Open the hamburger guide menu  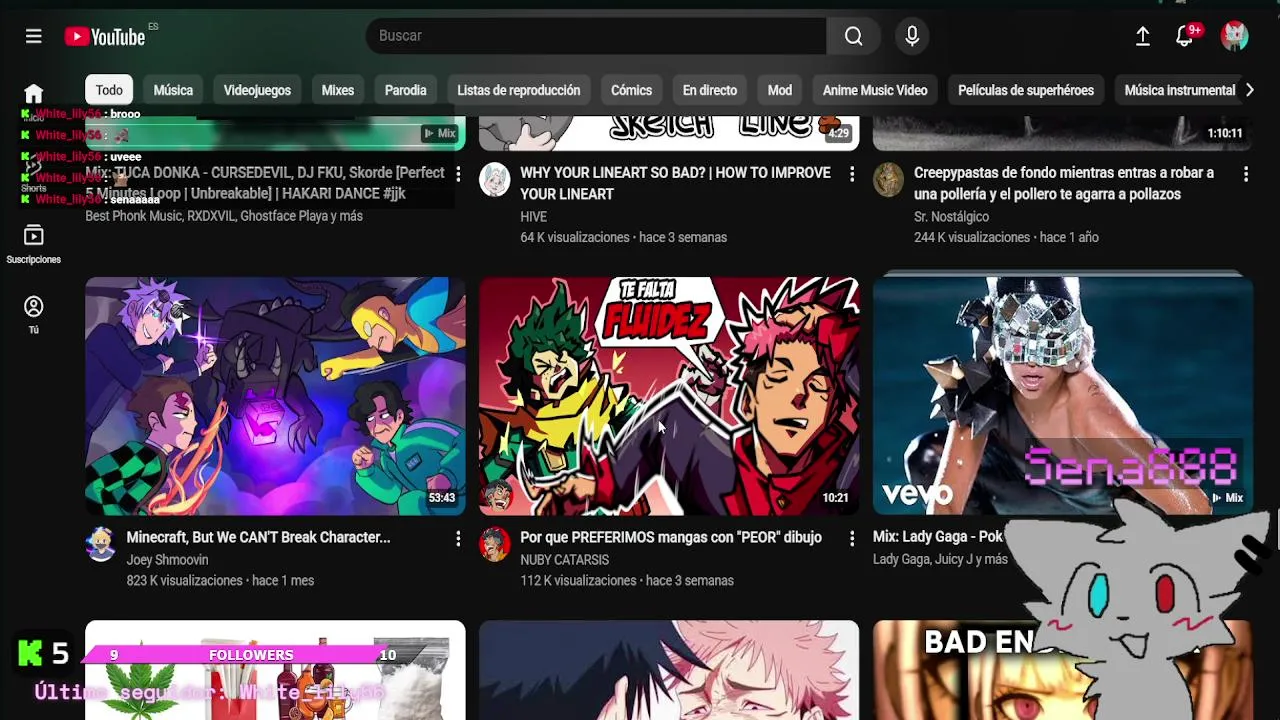click(33, 36)
